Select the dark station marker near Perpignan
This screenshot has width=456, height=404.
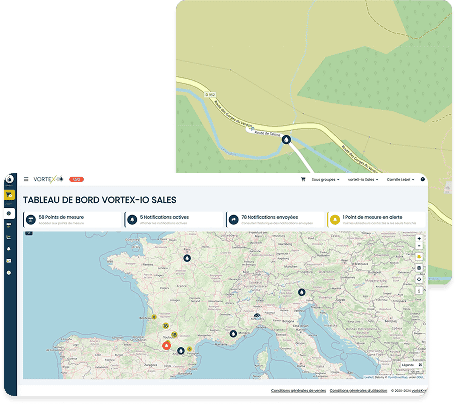181,350
